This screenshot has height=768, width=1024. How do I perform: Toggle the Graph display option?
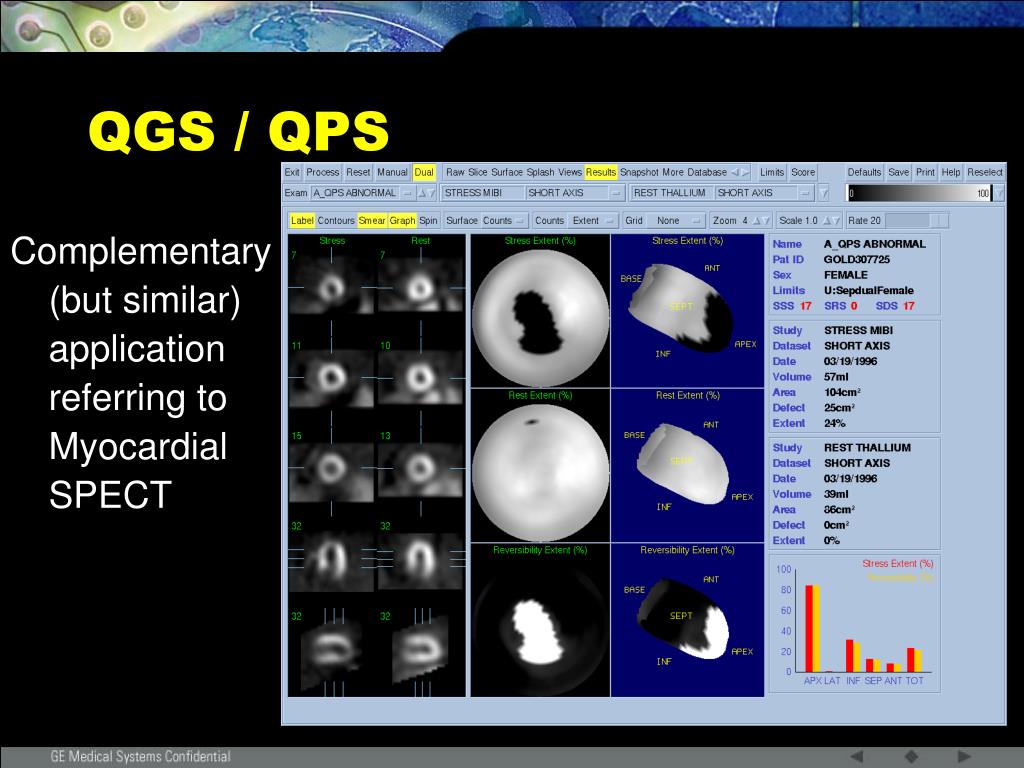(402, 221)
